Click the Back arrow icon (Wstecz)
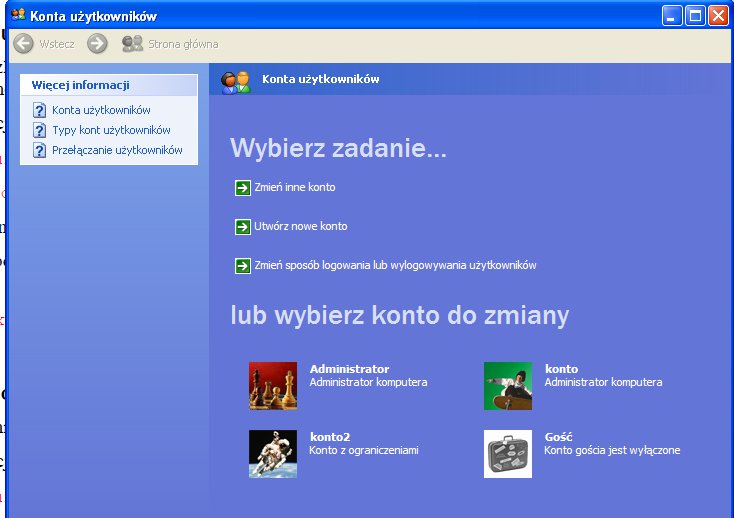Image resolution: width=734 pixels, height=518 pixels. click(x=23, y=44)
